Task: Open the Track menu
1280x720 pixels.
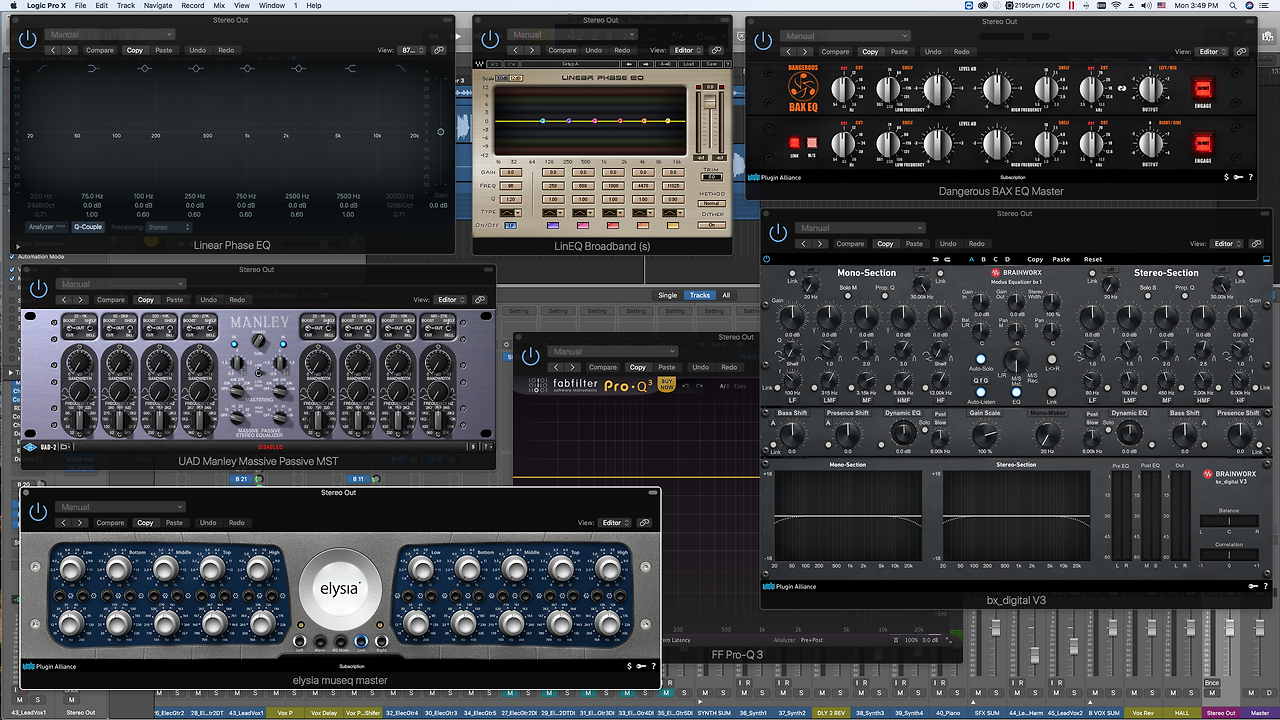Action: click(x=125, y=6)
